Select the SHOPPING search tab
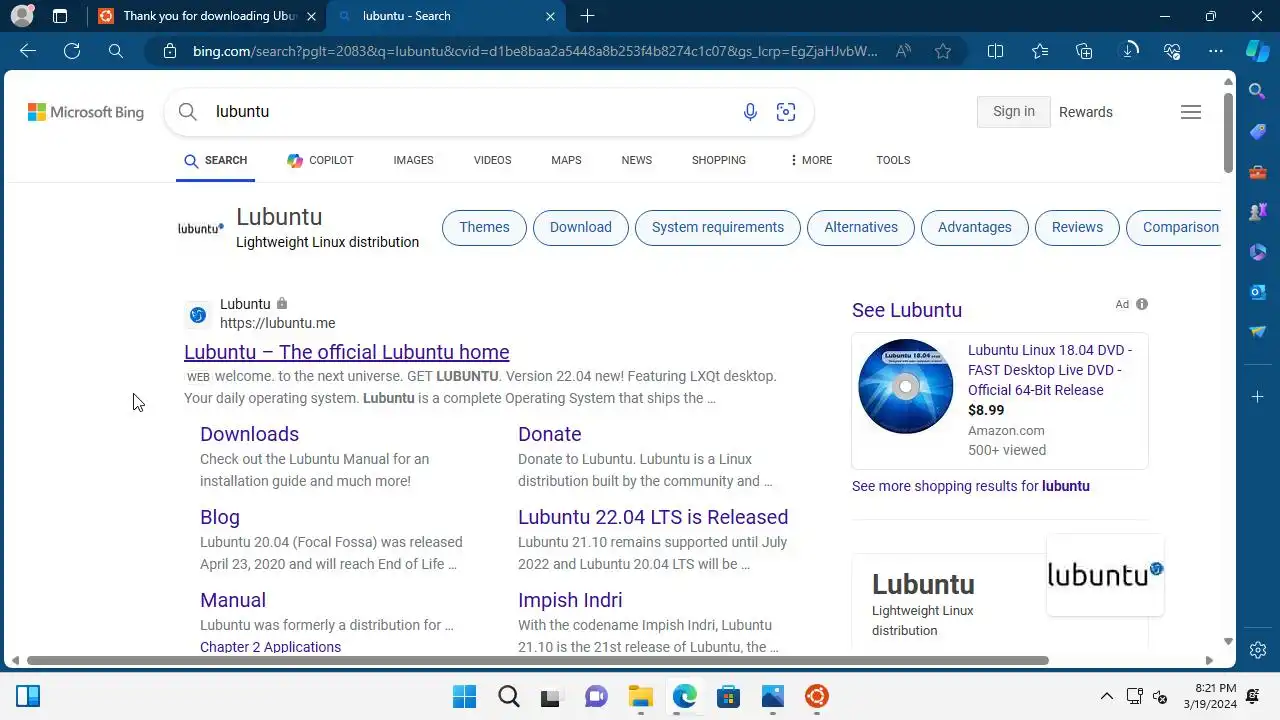 tap(719, 160)
